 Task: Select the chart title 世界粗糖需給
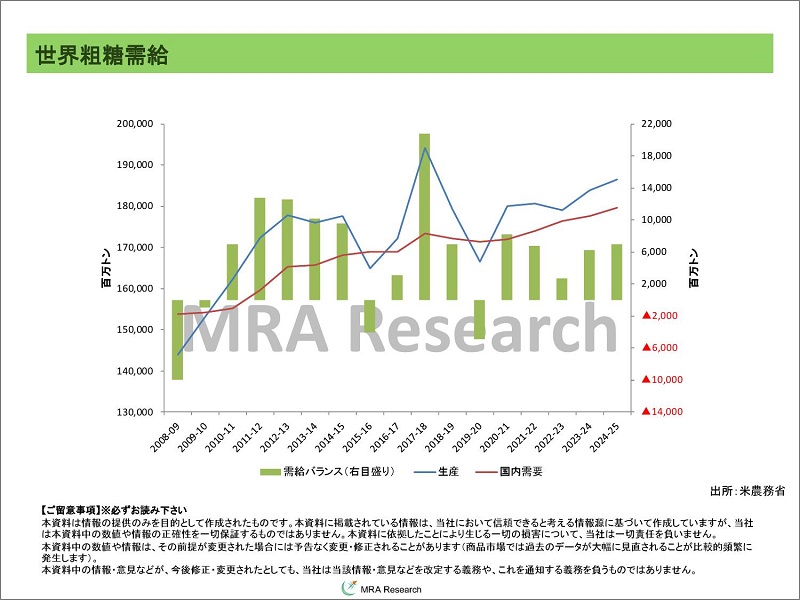102,55
